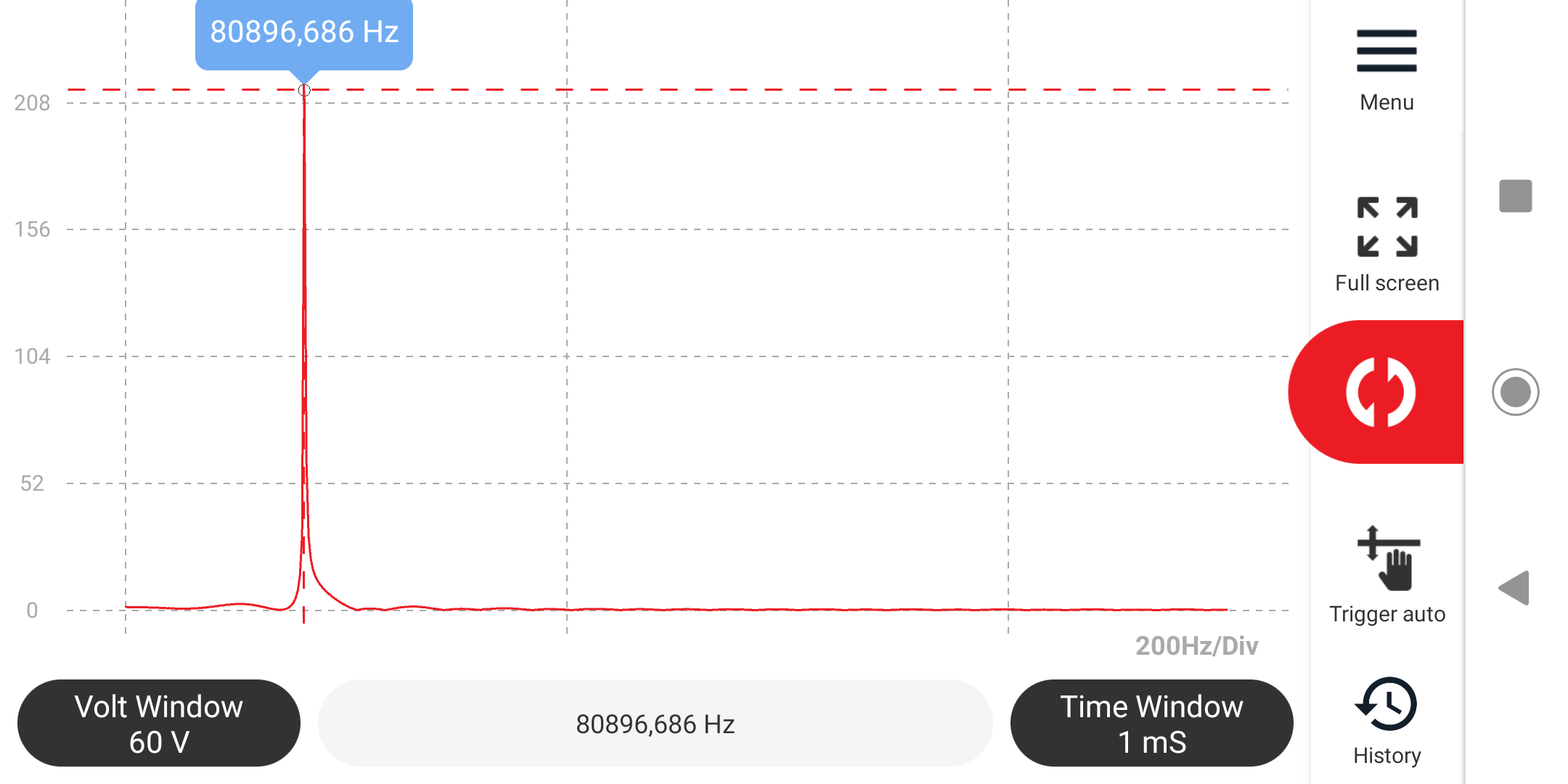
Task: Open the Volt Window 60 V selector
Action: pos(159,723)
